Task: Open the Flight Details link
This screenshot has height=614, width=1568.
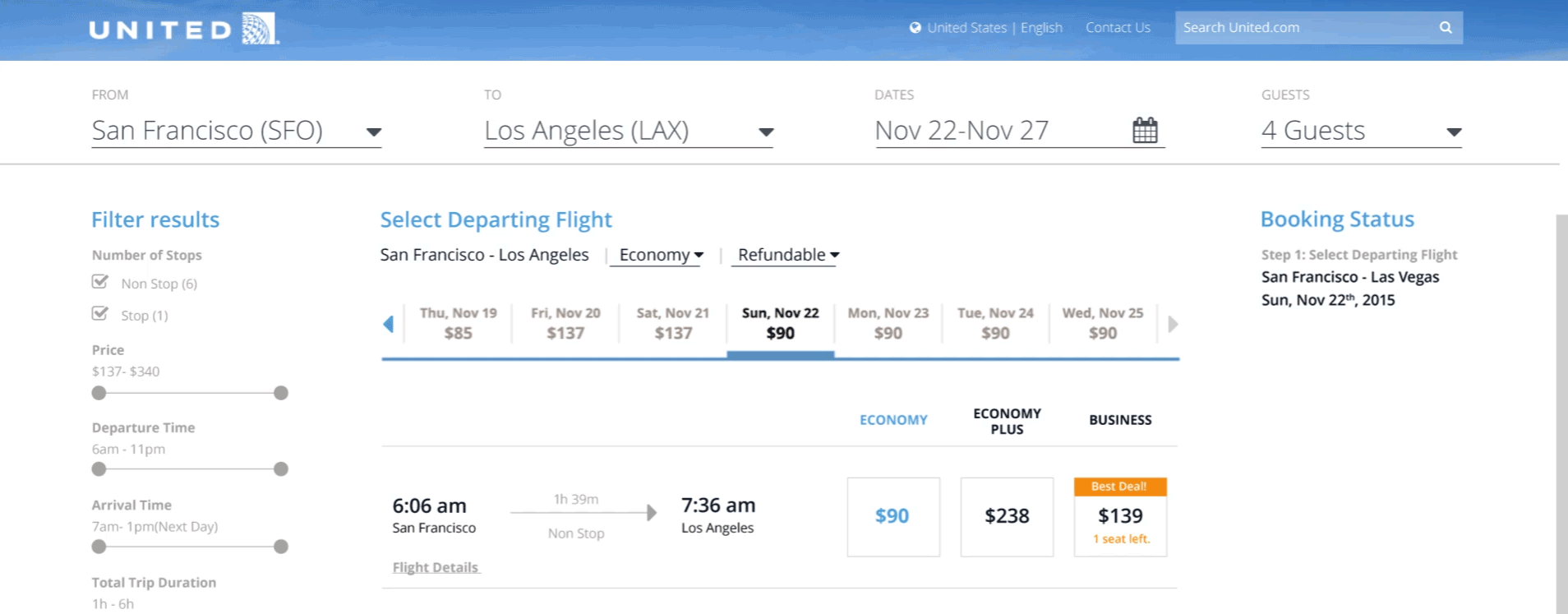Action: pyautogui.click(x=436, y=567)
